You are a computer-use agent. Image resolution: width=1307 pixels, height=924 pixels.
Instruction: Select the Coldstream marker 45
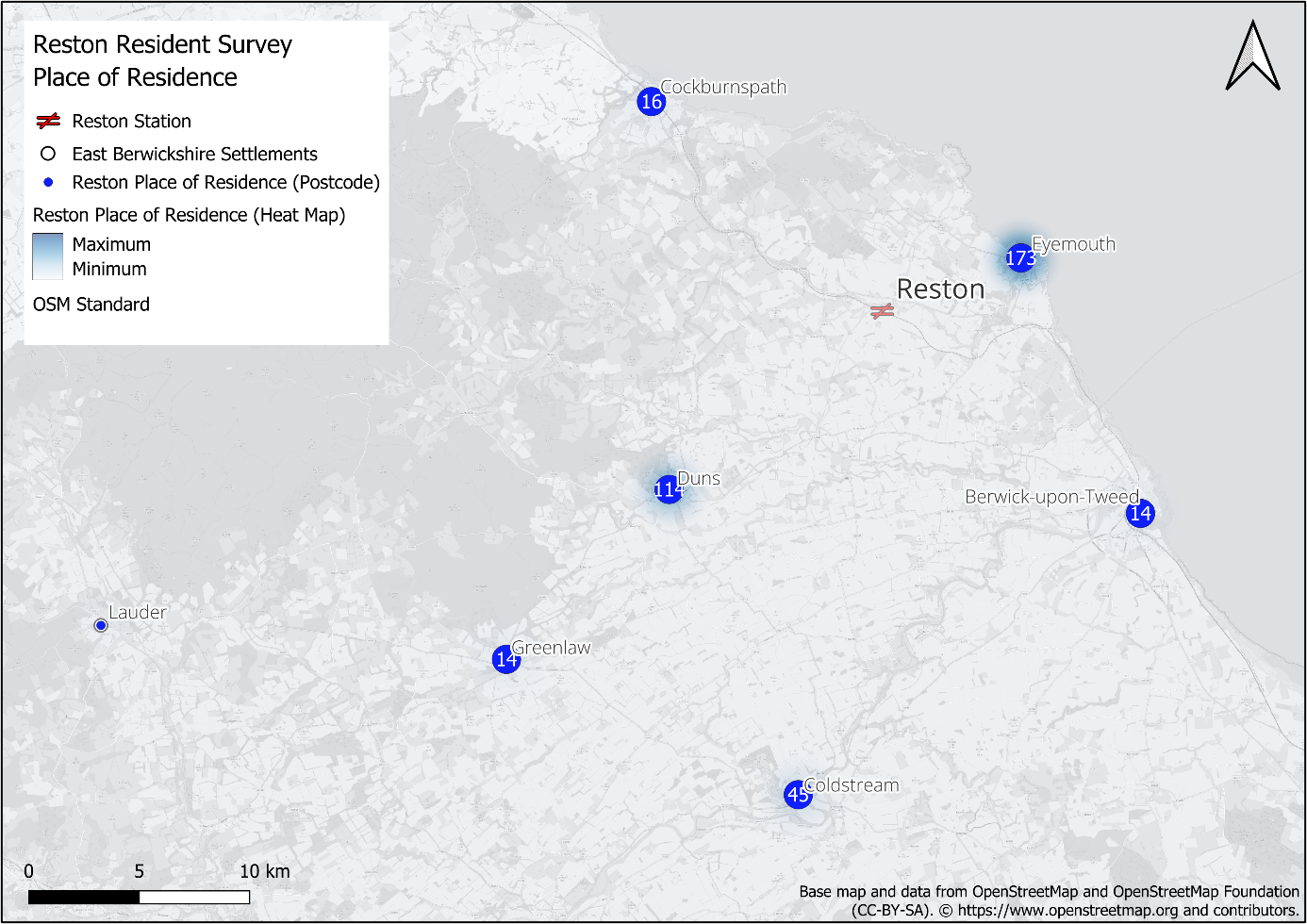click(x=799, y=794)
